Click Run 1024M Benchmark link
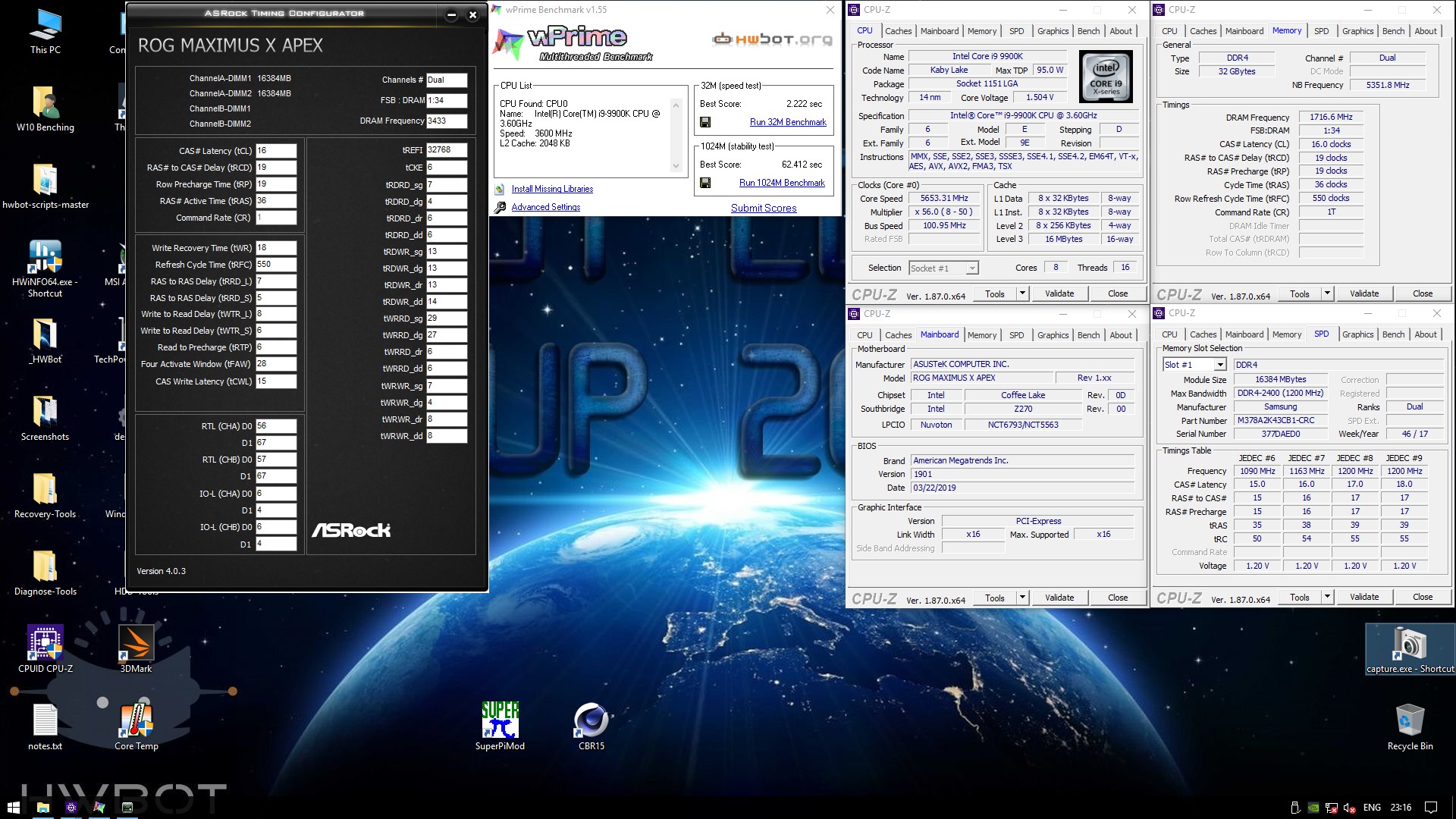Viewport: 1456px width, 819px height. 782,183
